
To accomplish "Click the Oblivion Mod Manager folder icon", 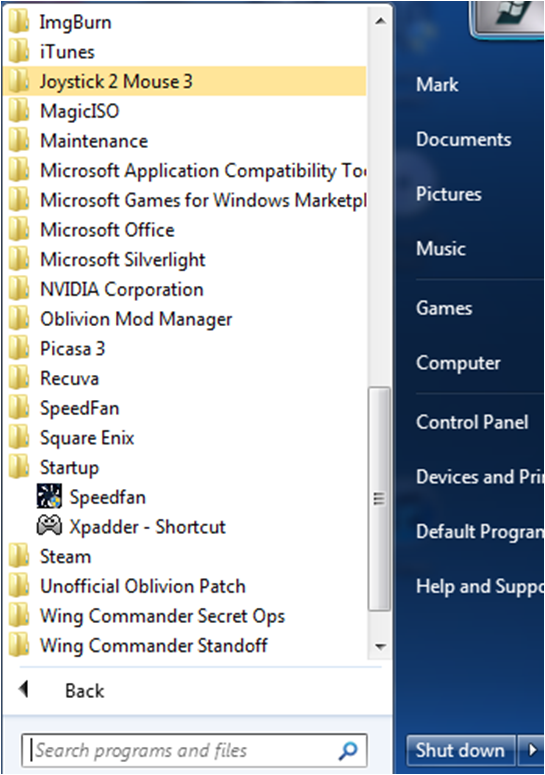I will tap(19, 318).
